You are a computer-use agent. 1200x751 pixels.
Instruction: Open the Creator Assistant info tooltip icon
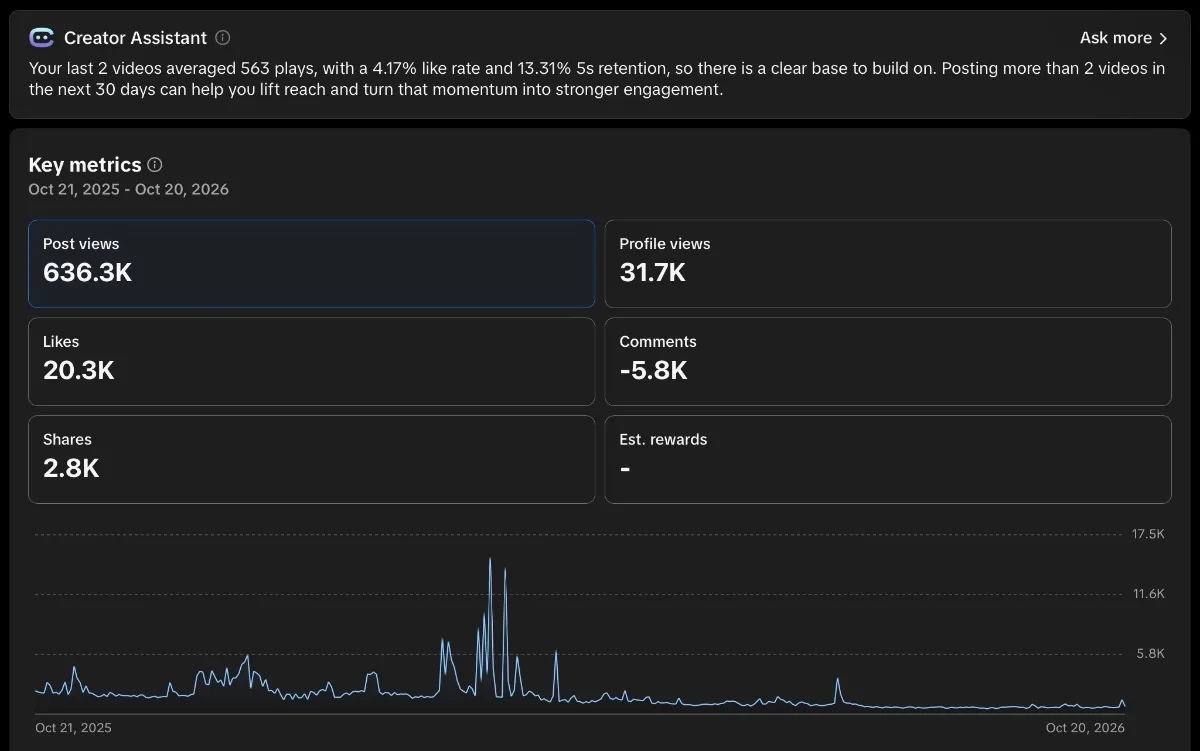(223, 38)
